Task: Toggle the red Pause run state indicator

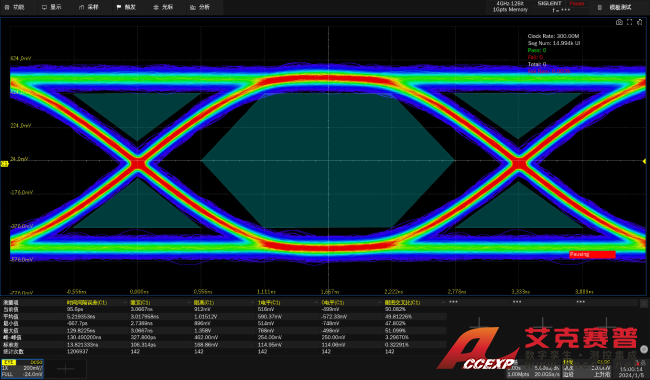Action: (577, 3)
